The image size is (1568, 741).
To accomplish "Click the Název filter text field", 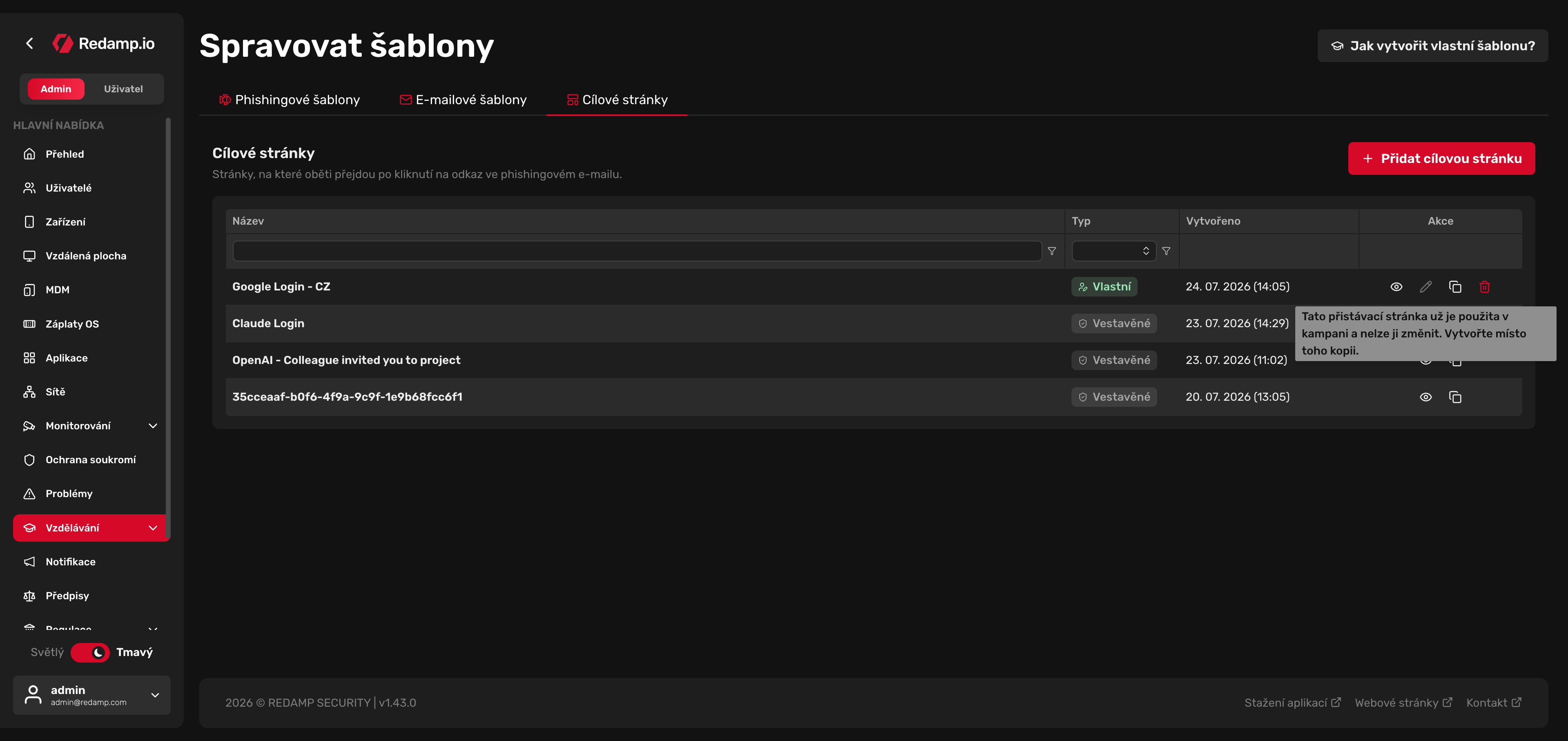I will click(x=637, y=251).
